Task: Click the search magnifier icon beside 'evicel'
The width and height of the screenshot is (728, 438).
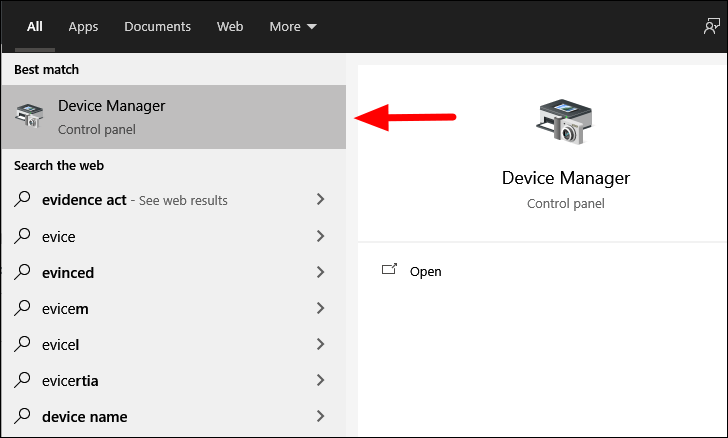Action: click(x=22, y=344)
